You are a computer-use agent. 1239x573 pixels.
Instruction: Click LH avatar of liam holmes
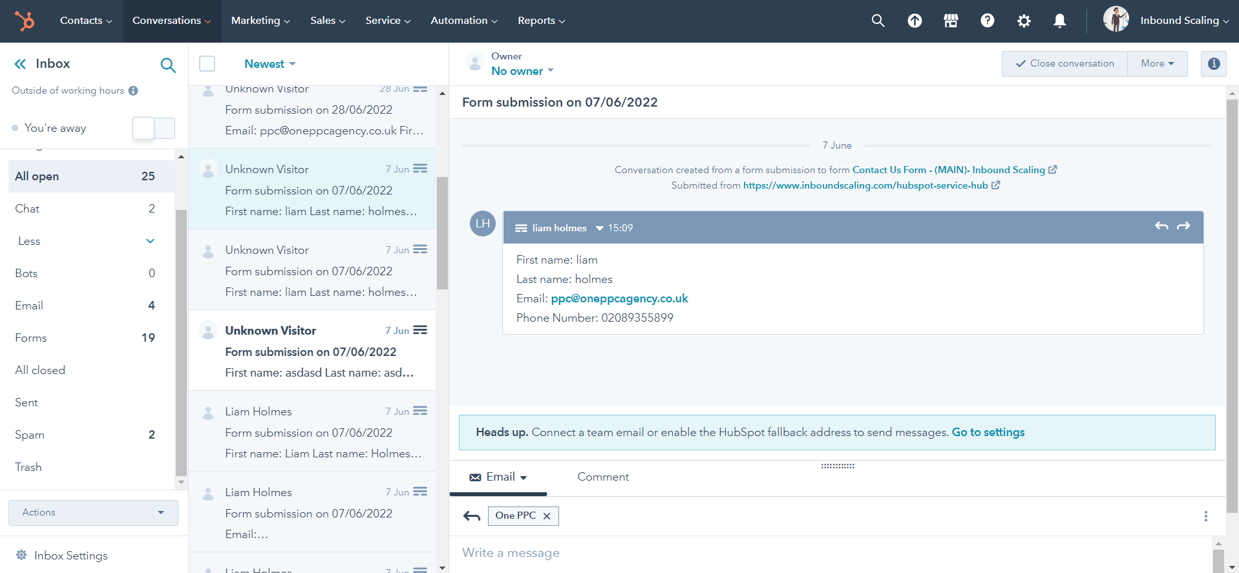click(x=483, y=224)
